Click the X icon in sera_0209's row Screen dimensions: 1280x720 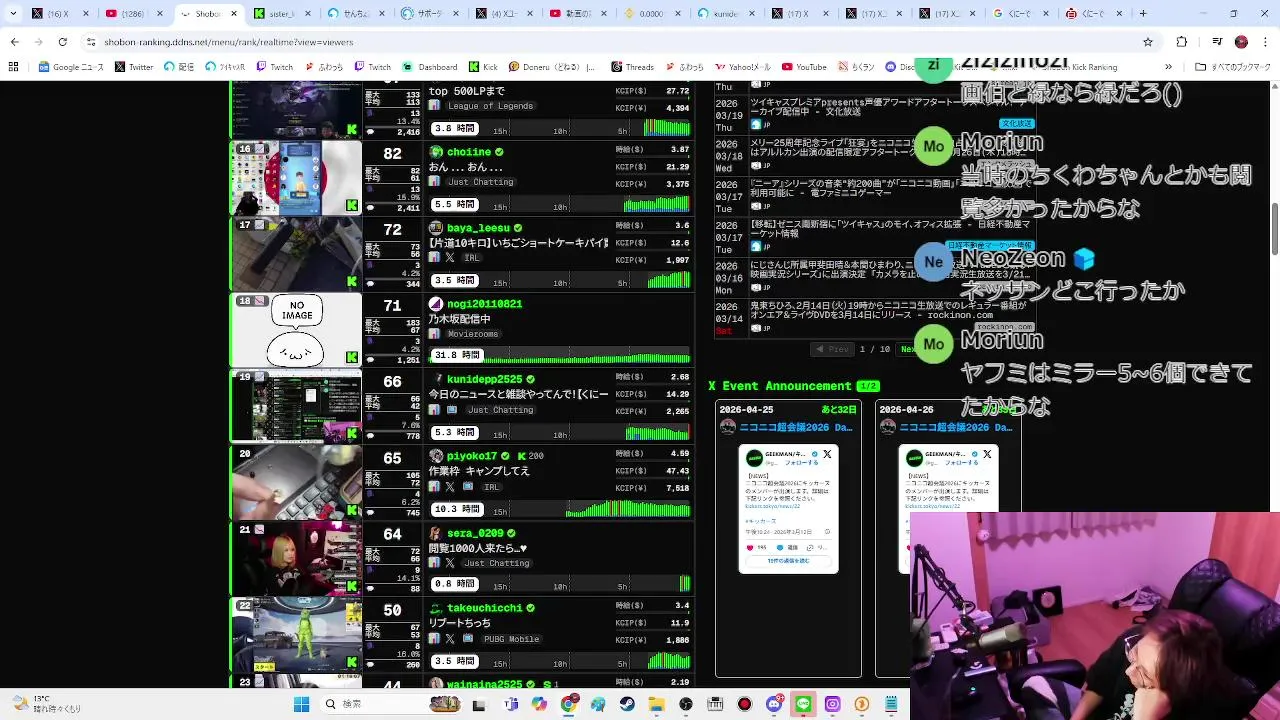coord(450,563)
